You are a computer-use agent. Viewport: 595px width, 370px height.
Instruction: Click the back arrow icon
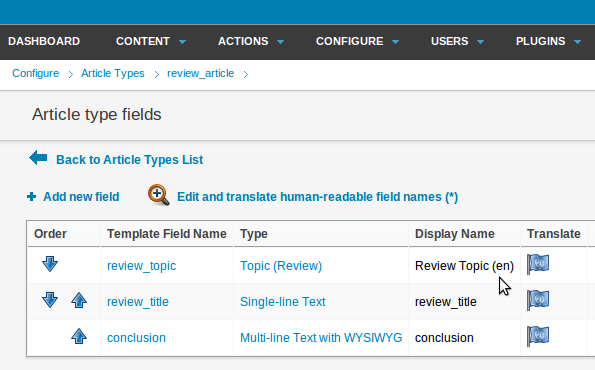(x=38, y=158)
